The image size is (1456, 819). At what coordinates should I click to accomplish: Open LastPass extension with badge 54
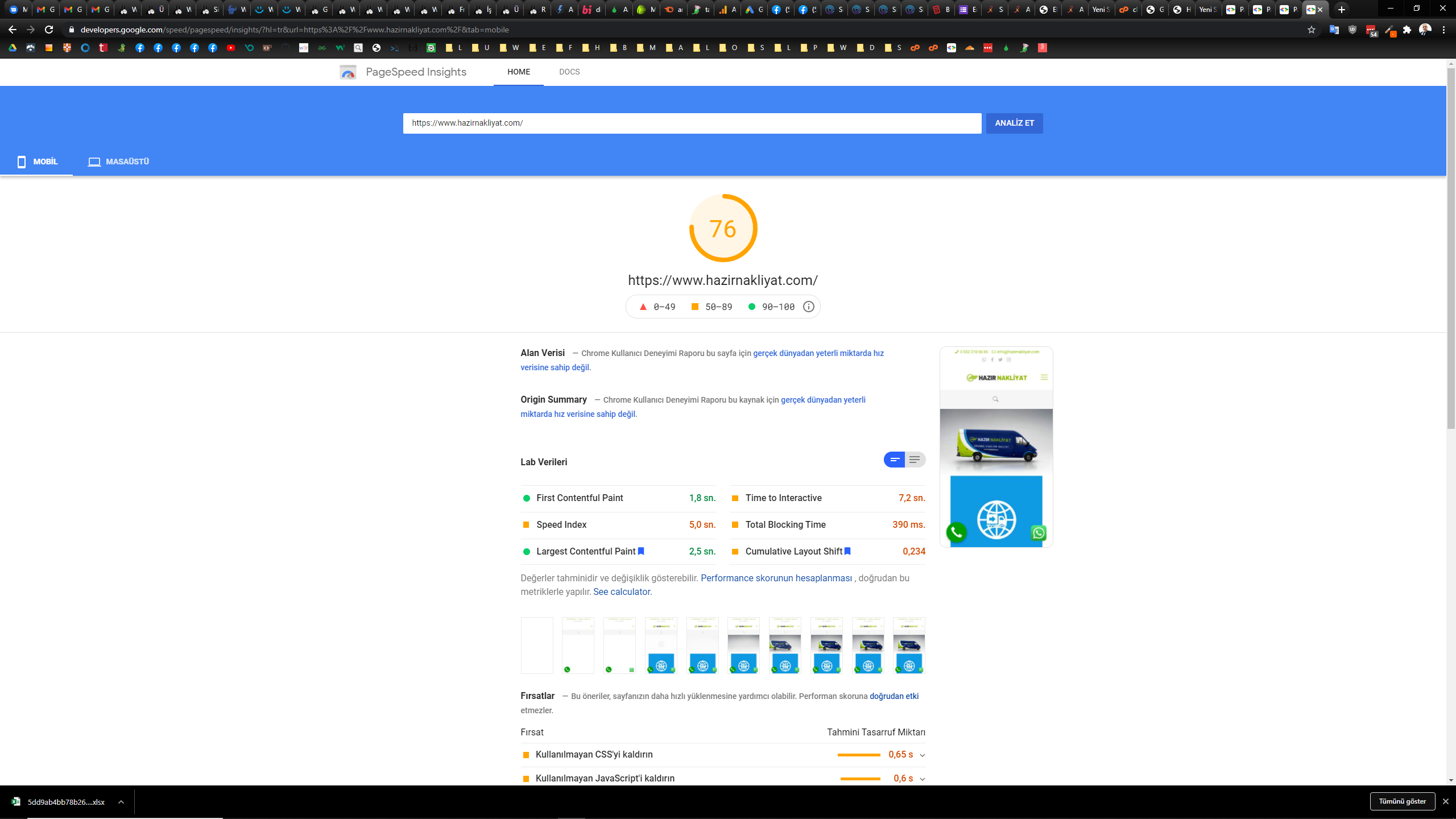pos(1371,30)
